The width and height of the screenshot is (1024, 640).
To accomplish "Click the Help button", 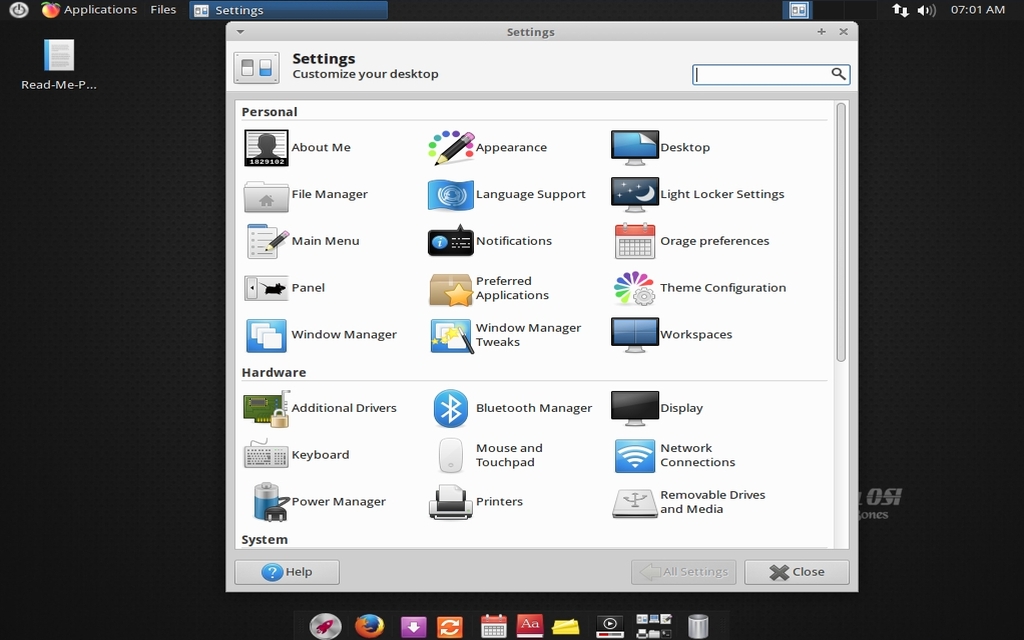I will pyautogui.click(x=287, y=571).
